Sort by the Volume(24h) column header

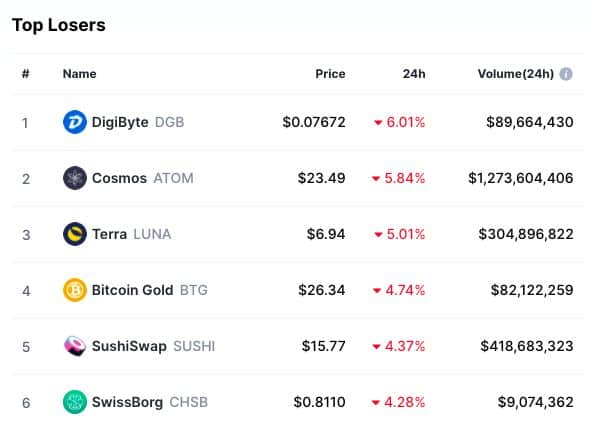(515, 74)
